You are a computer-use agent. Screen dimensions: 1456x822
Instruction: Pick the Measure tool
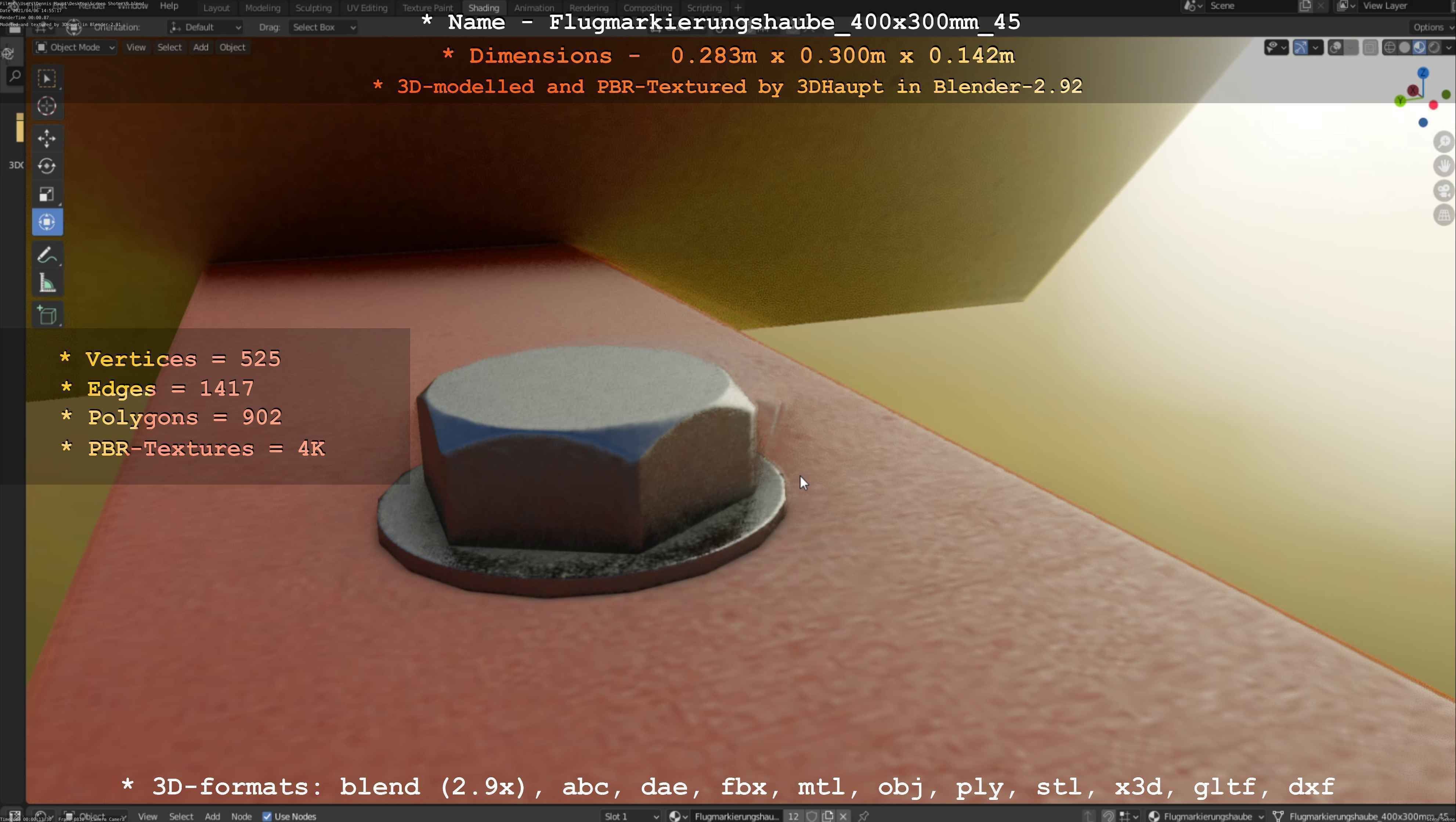click(x=46, y=283)
